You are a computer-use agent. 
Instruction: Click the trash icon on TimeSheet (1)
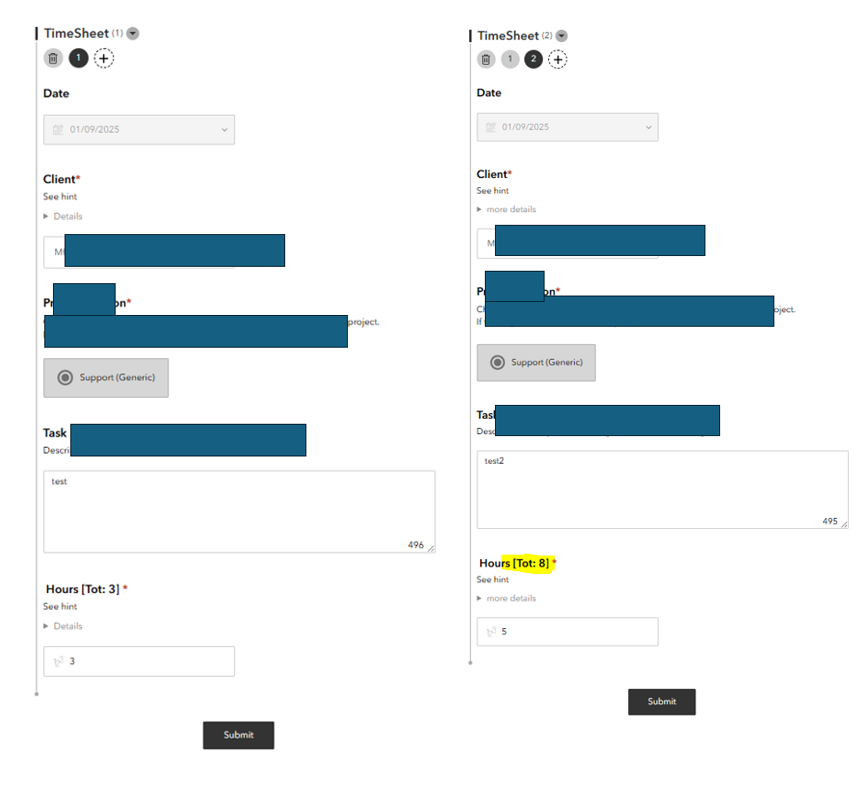53,58
